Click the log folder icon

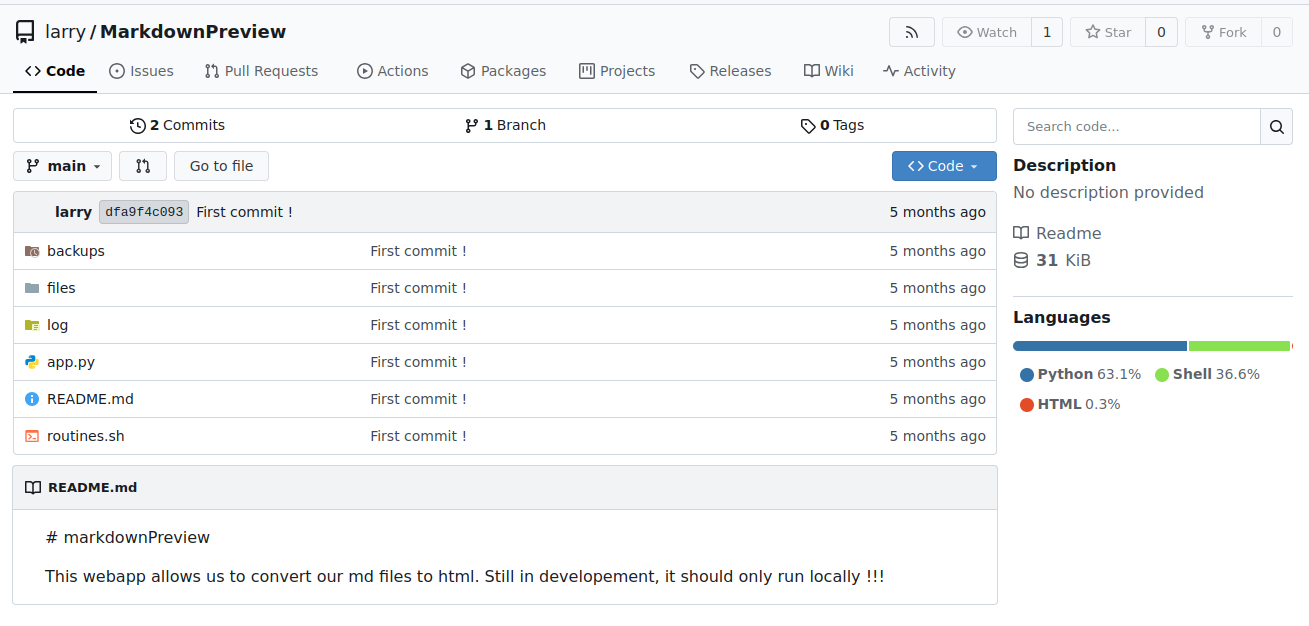click(x=32, y=325)
